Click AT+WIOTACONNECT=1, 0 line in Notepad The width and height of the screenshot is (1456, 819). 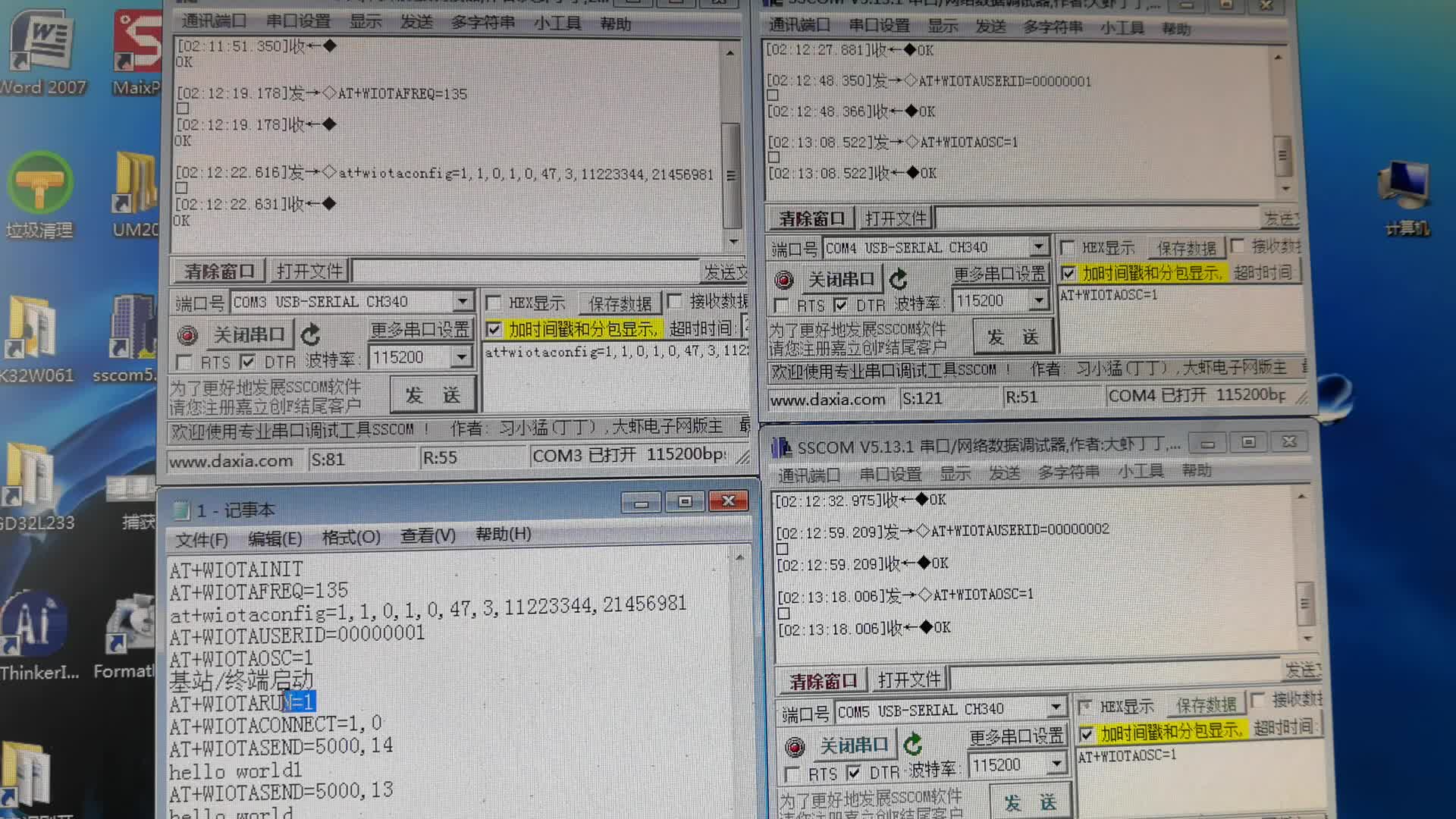(x=275, y=725)
